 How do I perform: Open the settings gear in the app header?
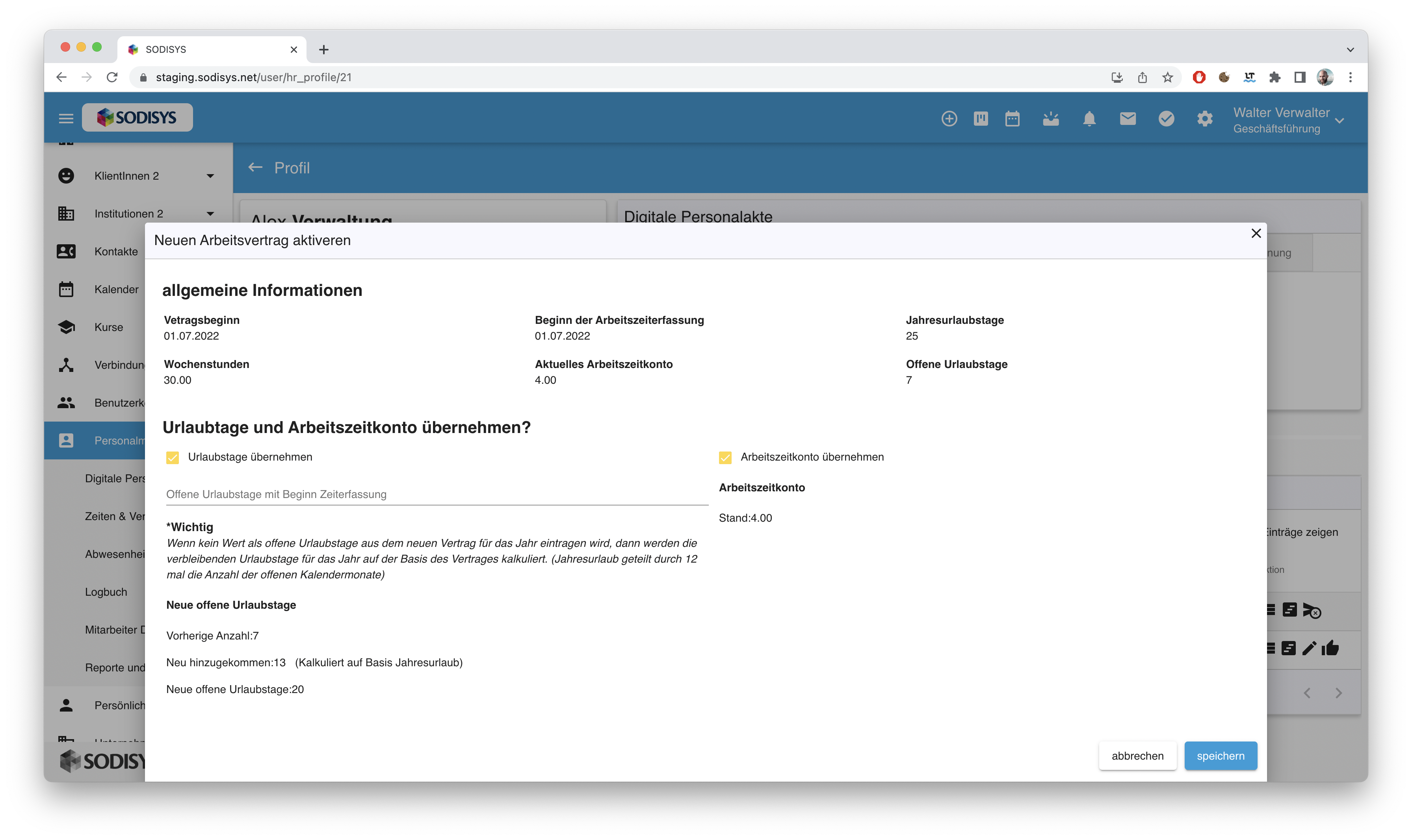coord(1205,118)
